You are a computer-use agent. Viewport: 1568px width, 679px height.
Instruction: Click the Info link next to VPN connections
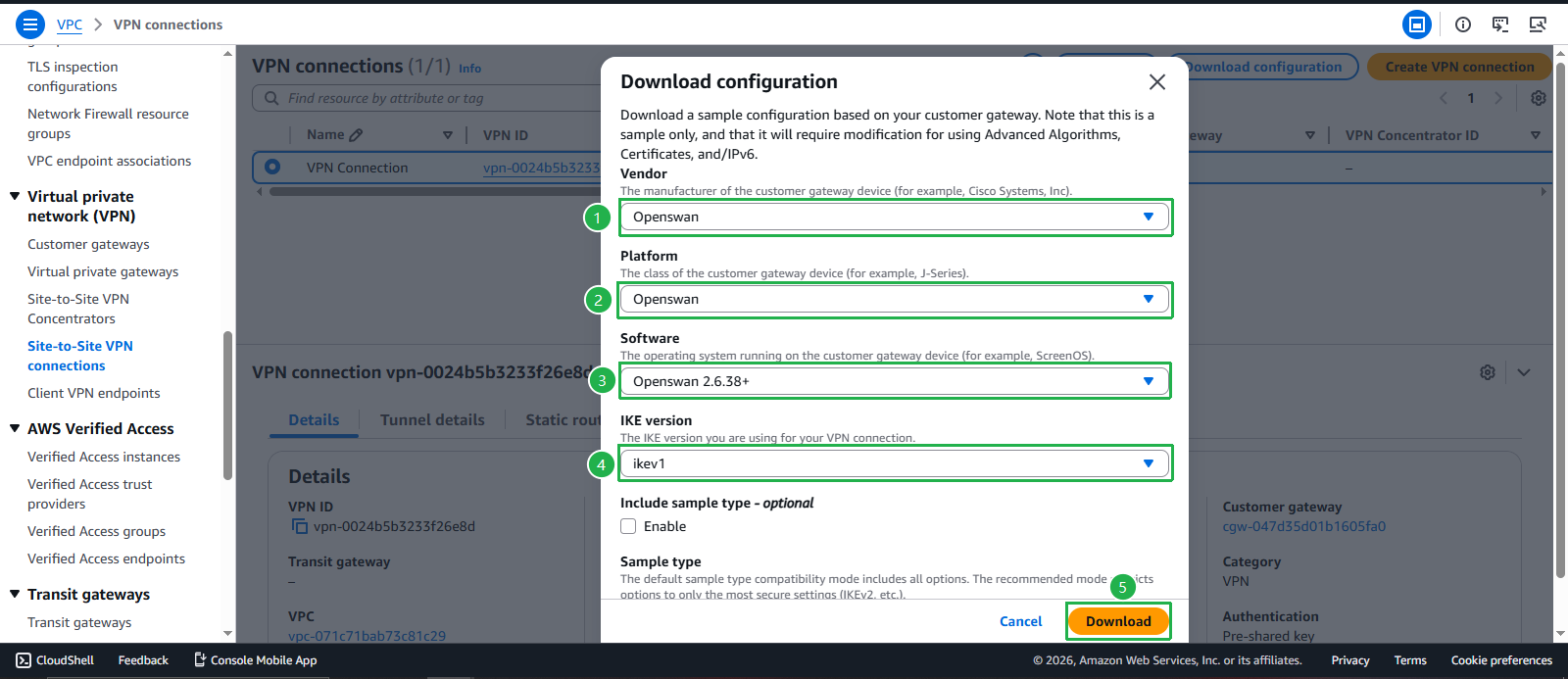[x=469, y=69]
